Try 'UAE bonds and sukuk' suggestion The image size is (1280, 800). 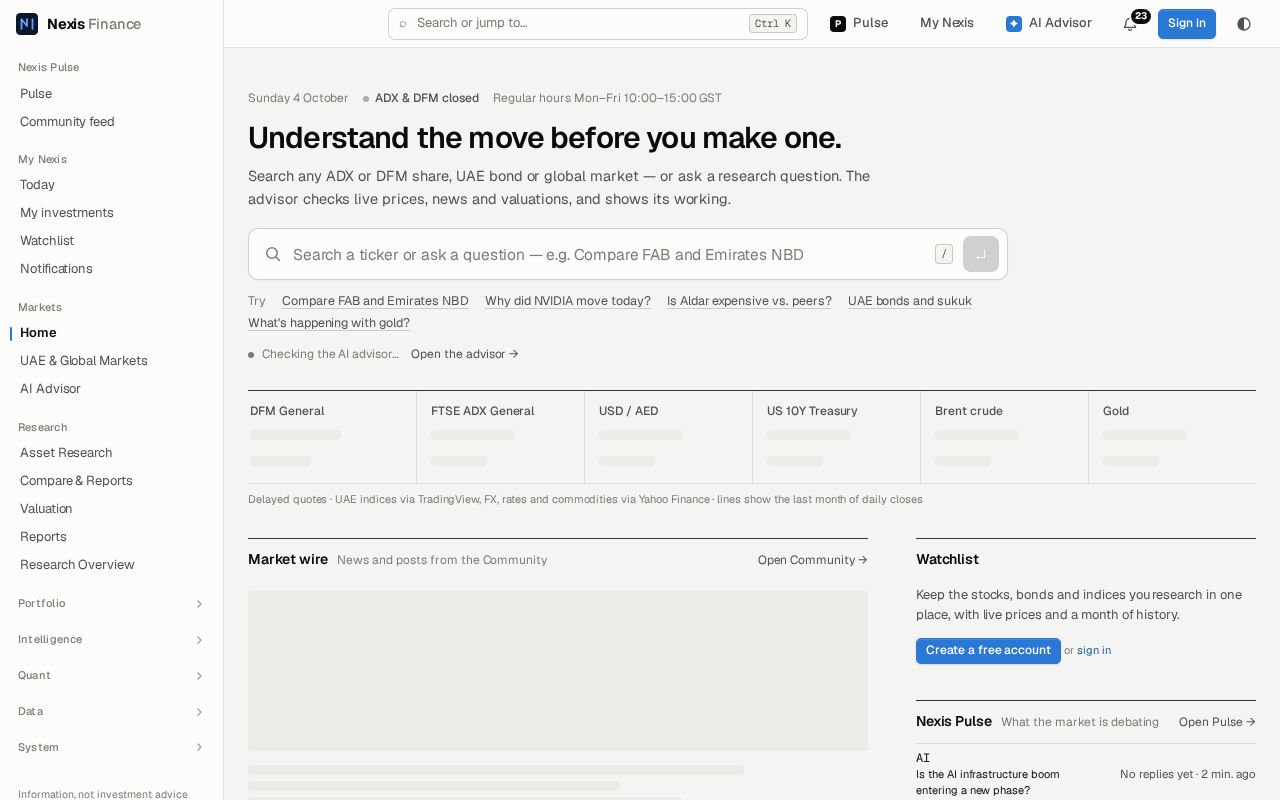[x=910, y=301]
